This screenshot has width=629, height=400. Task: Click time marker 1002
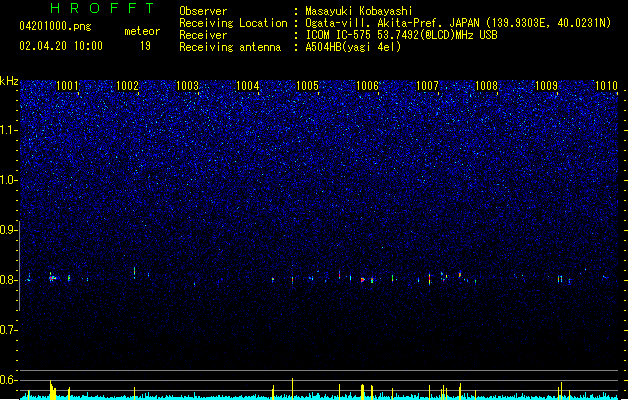click(127, 86)
